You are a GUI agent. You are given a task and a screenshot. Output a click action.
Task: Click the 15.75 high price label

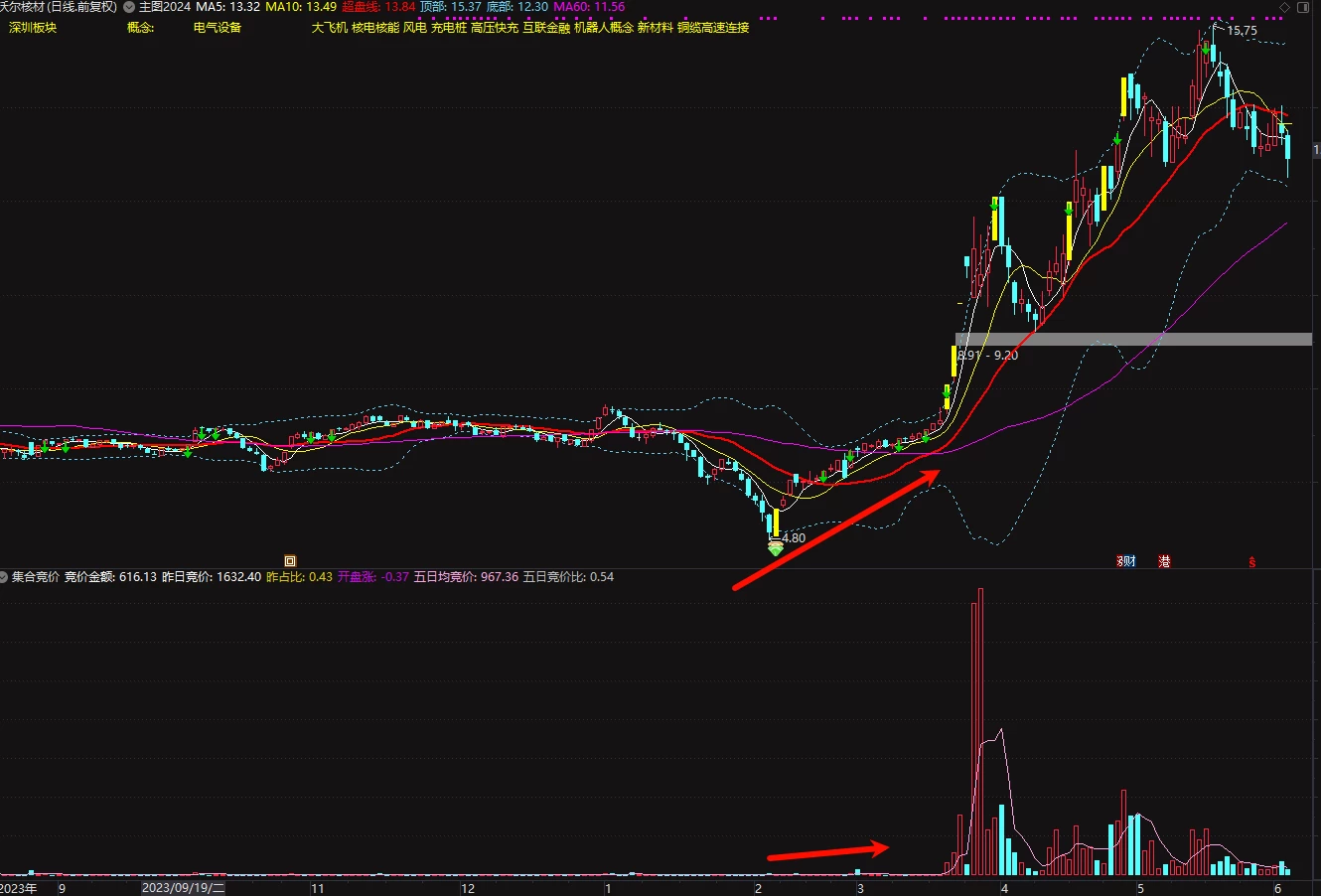(1242, 31)
